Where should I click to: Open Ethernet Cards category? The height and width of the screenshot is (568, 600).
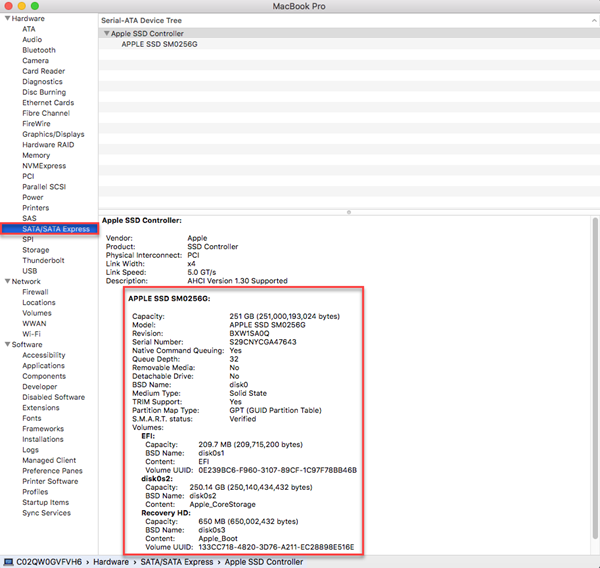(48, 103)
